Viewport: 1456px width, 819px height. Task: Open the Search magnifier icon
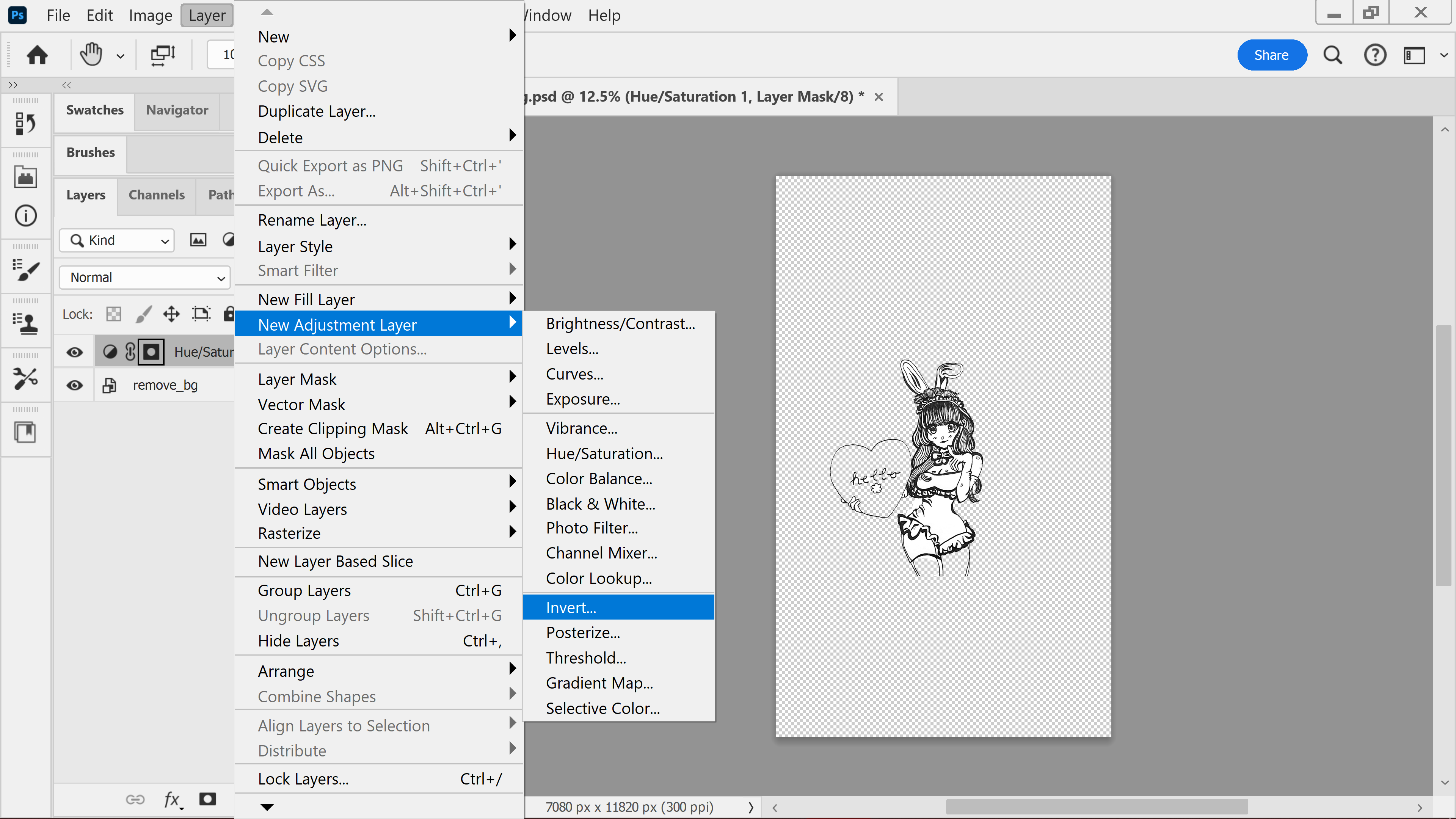pyautogui.click(x=1332, y=55)
